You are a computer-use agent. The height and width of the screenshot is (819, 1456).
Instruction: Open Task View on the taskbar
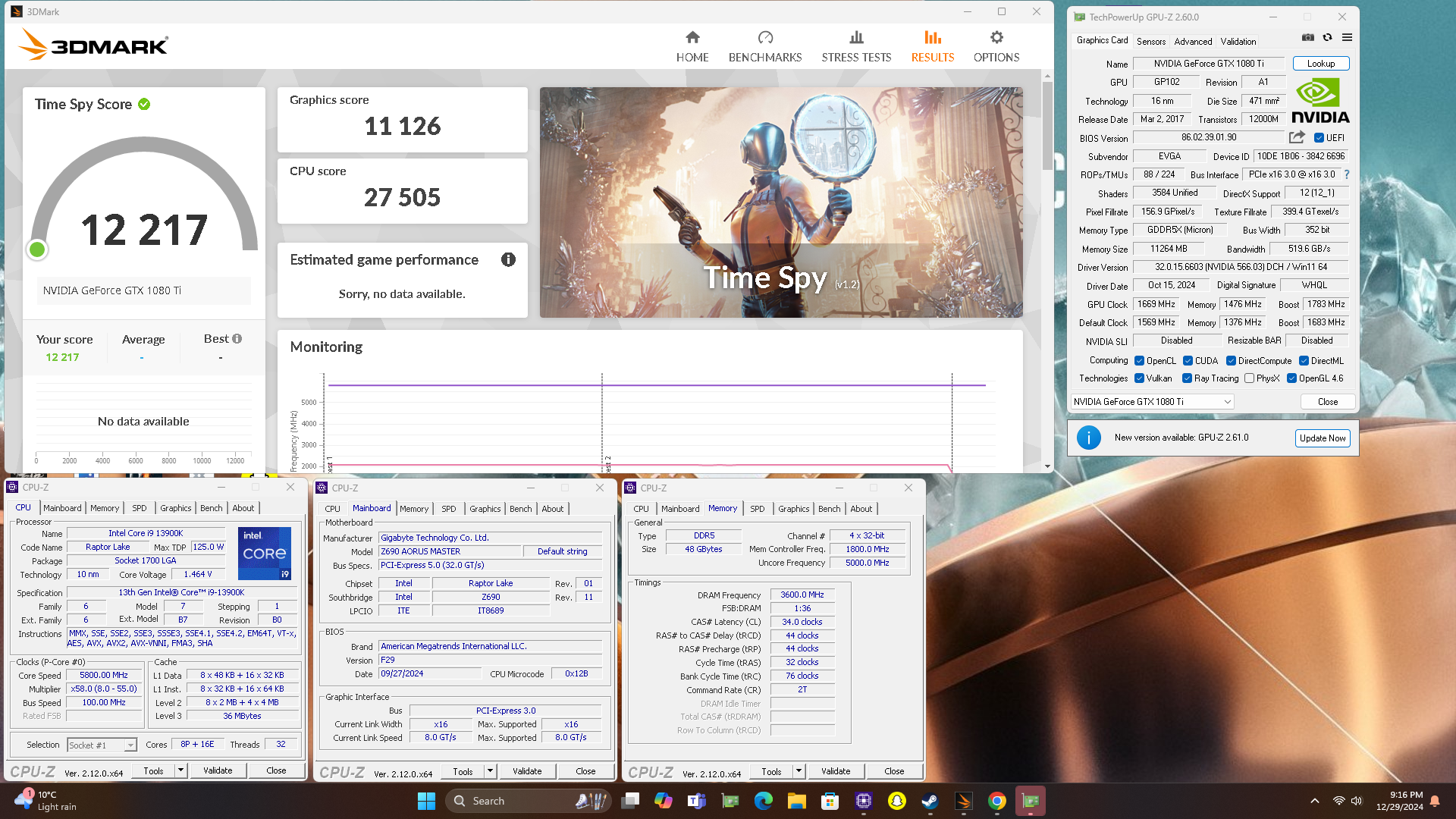[x=630, y=801]
